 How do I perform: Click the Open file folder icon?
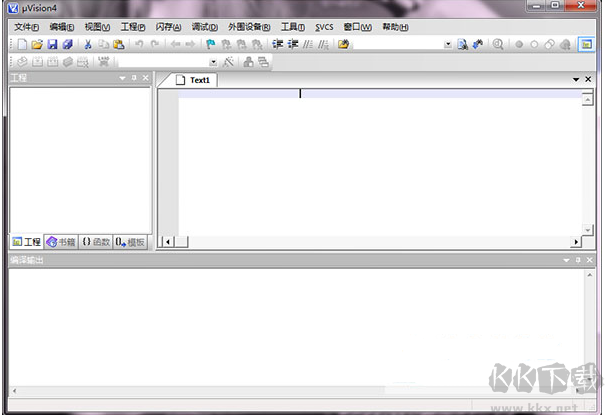point(36,45)
